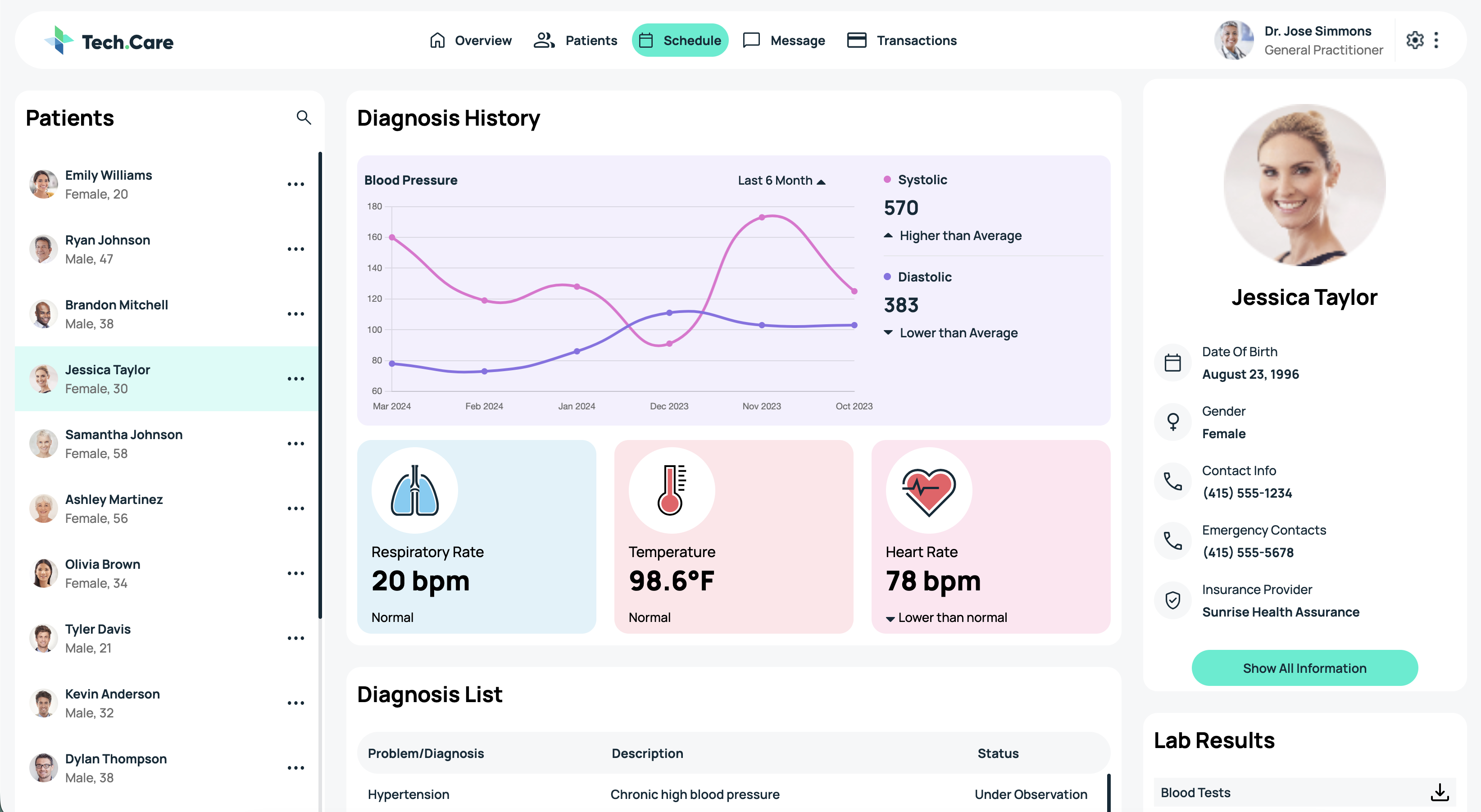Open the Transactions tab
Viewport: 1481px width, 812px height.
point(901,40)
